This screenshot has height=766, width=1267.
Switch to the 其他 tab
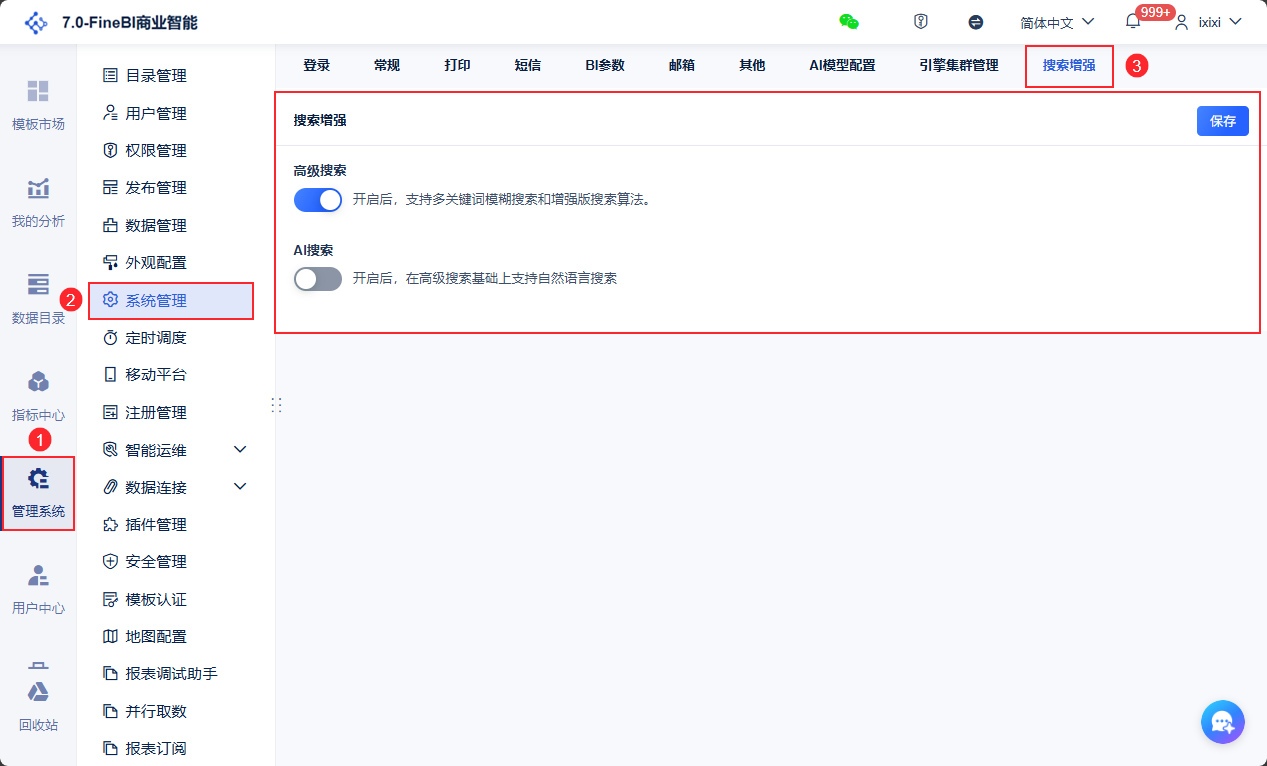(752, 65)
